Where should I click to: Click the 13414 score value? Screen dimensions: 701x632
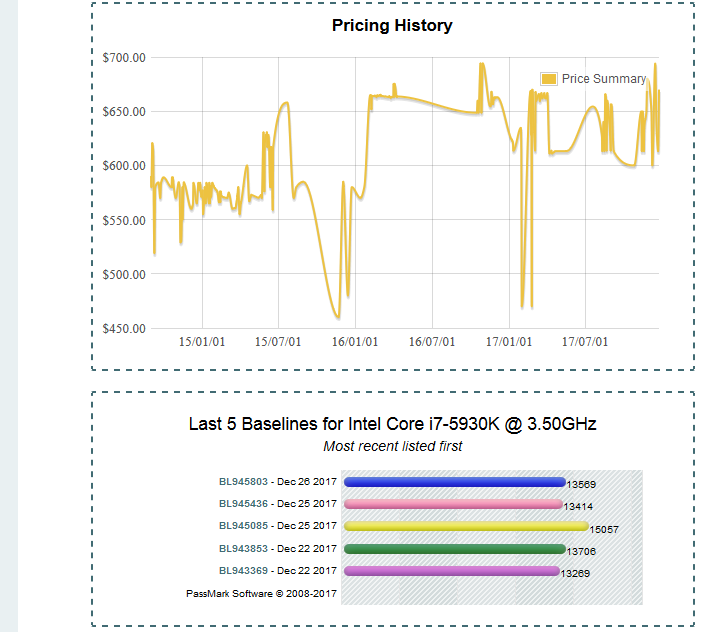pyautogui.click(x=578, y=507)
